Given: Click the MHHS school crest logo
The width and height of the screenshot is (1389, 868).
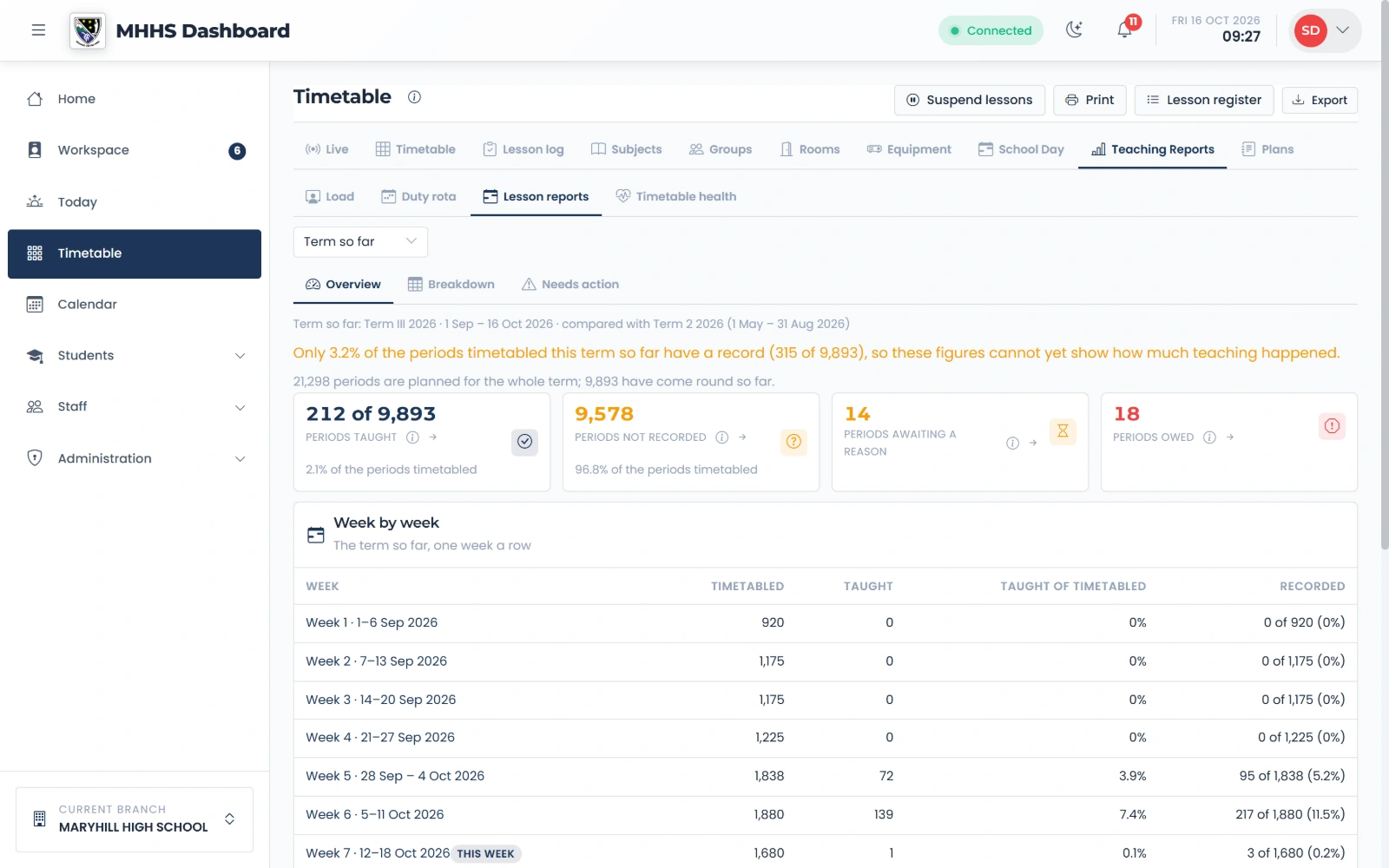Looking at the screenshot, I should tap(88, 31).
